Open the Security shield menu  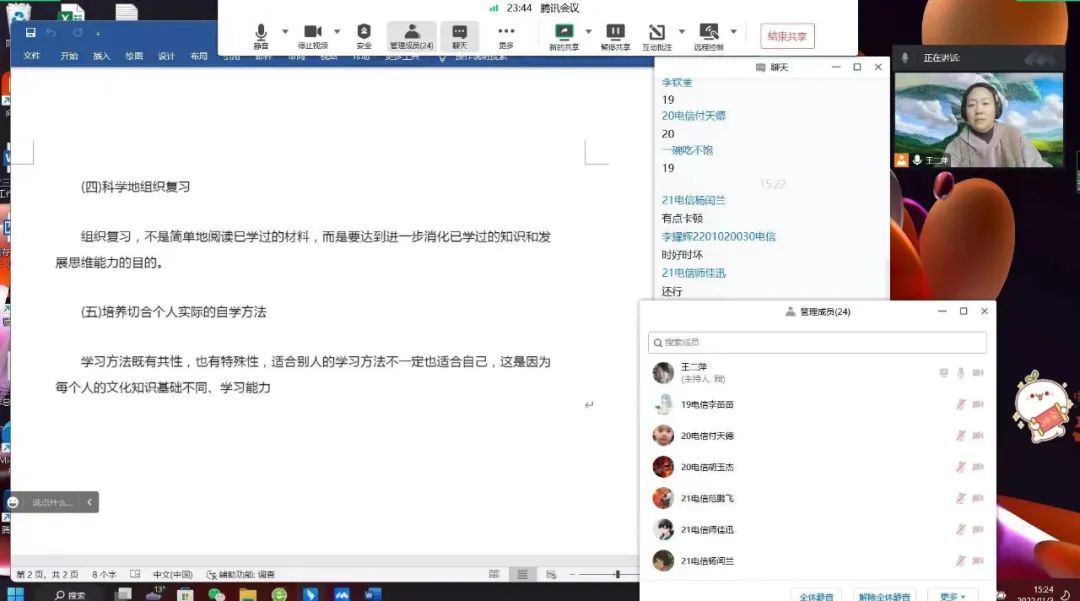364,36
